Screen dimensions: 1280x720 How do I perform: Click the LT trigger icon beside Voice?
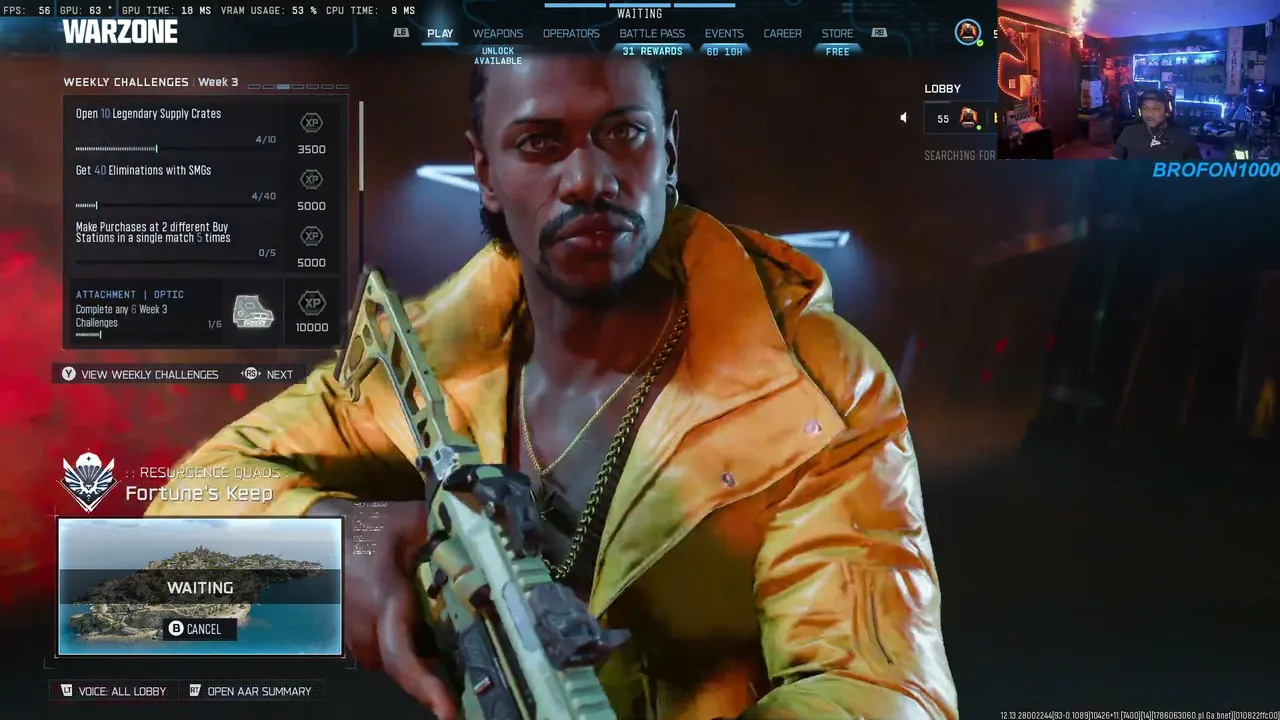tap(67, 691)
